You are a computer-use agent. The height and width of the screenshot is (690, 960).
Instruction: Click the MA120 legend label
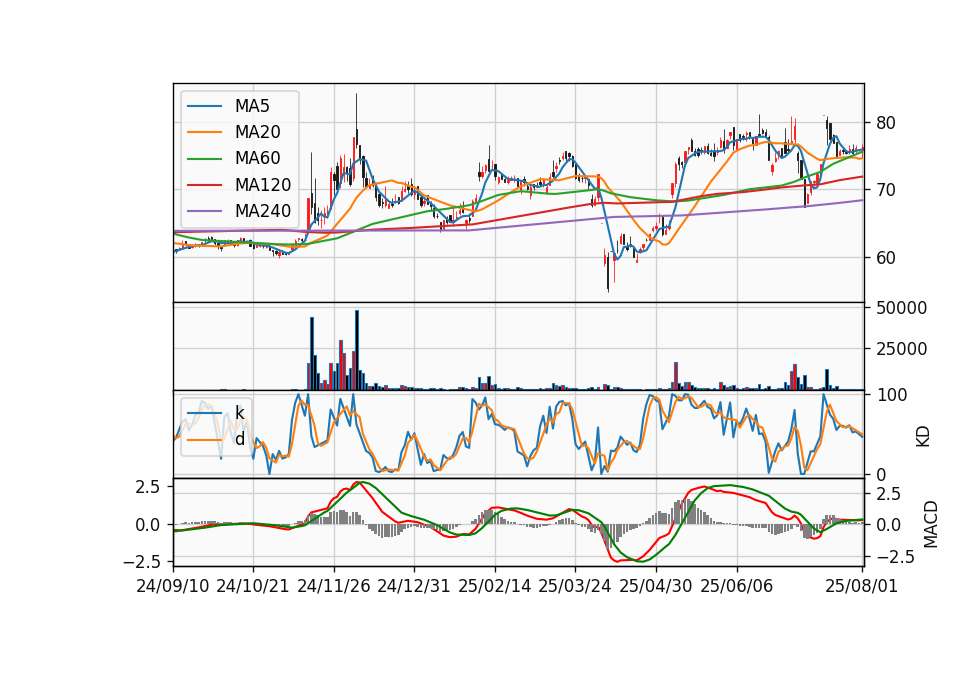263,185
